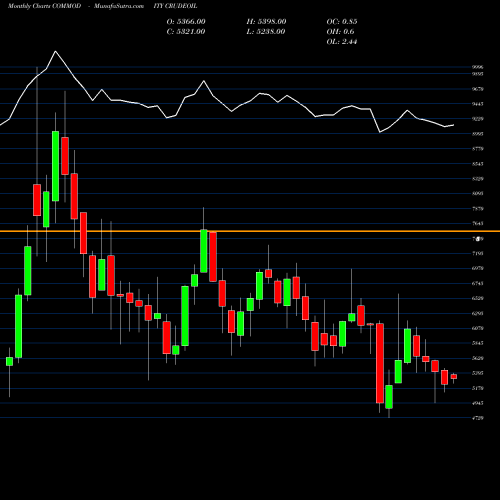Click the 6743 price axis label
Screen dimensions: 500x500
click(x=478, y=284)
